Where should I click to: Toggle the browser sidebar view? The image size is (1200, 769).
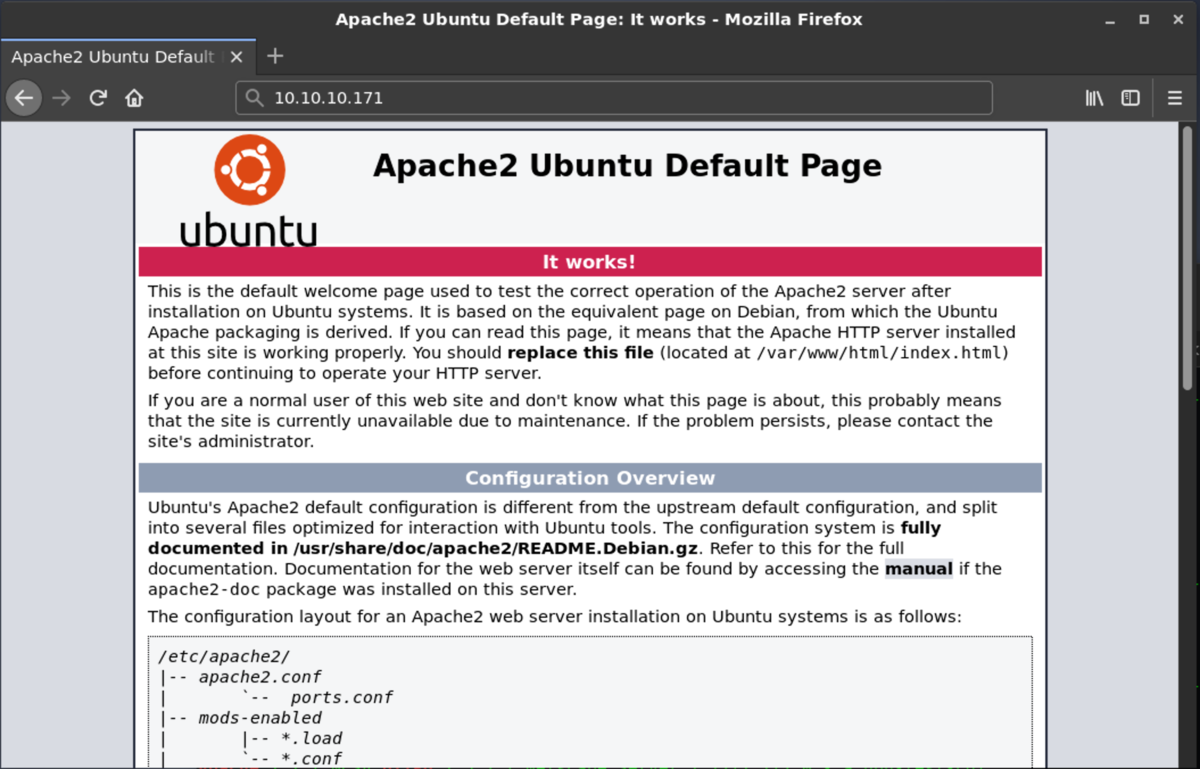coord(1130,97)
